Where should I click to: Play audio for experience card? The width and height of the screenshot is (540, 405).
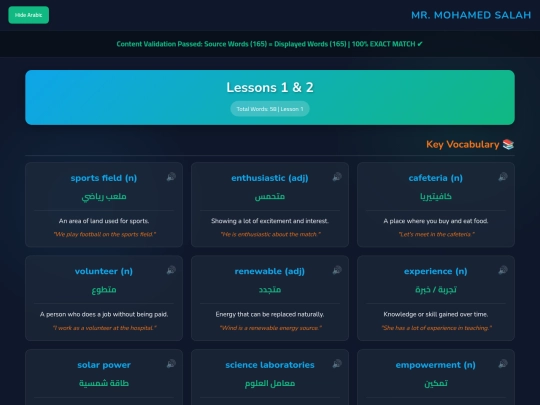(503, 270)
